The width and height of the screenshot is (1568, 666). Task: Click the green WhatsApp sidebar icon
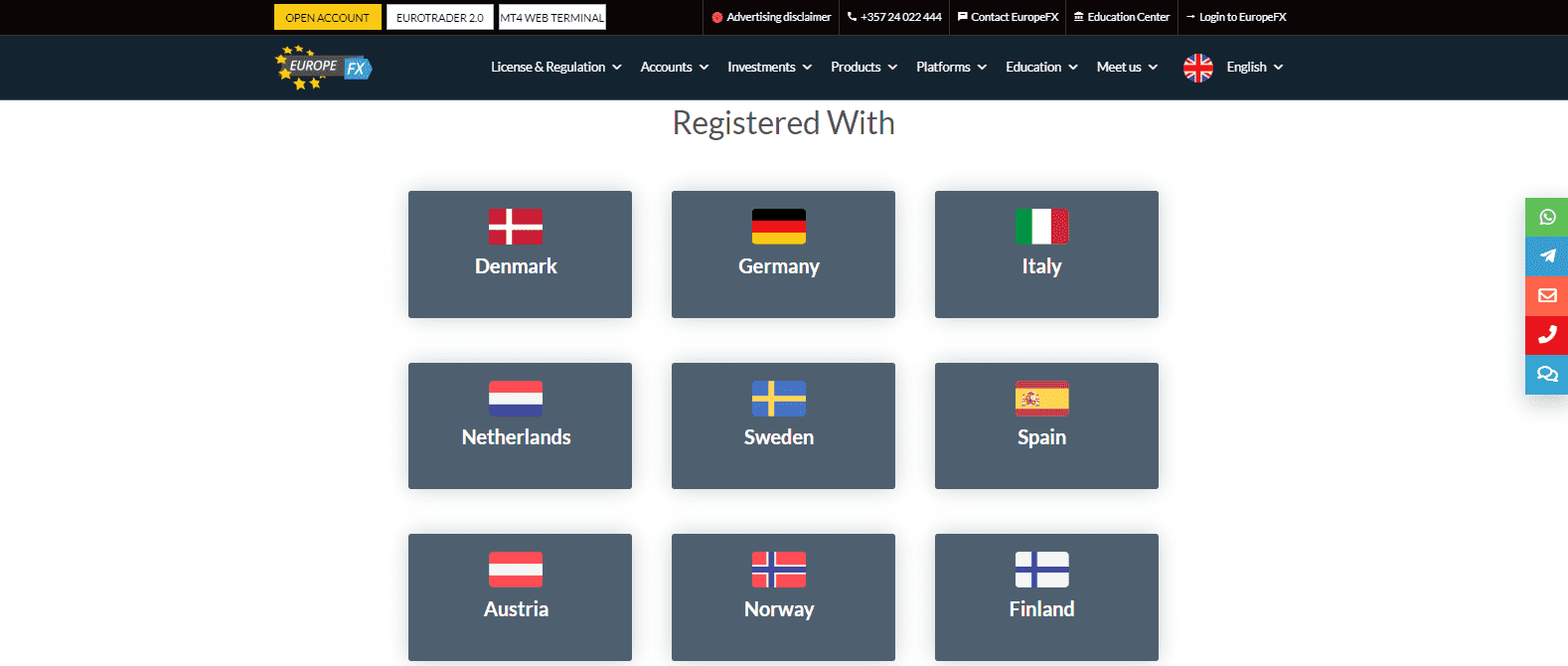1546,217
